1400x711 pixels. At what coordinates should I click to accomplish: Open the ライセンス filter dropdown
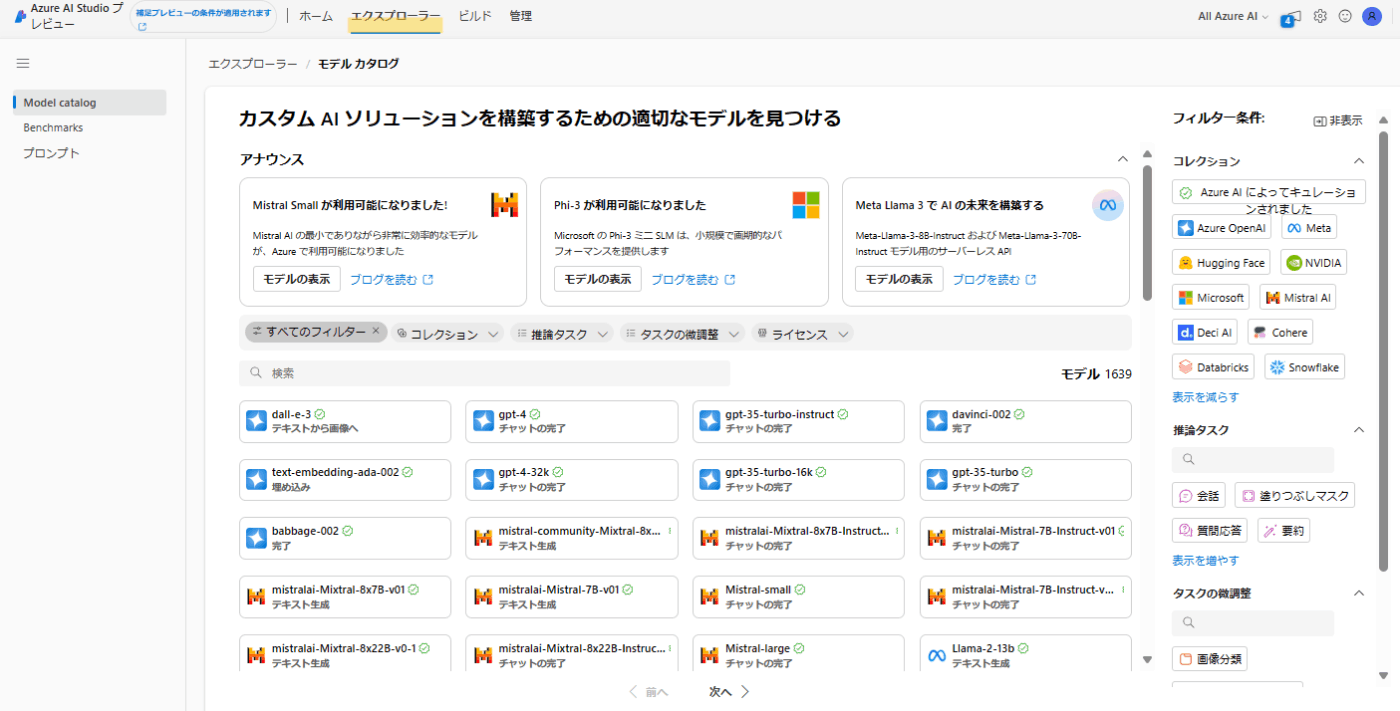click(802, 334)
